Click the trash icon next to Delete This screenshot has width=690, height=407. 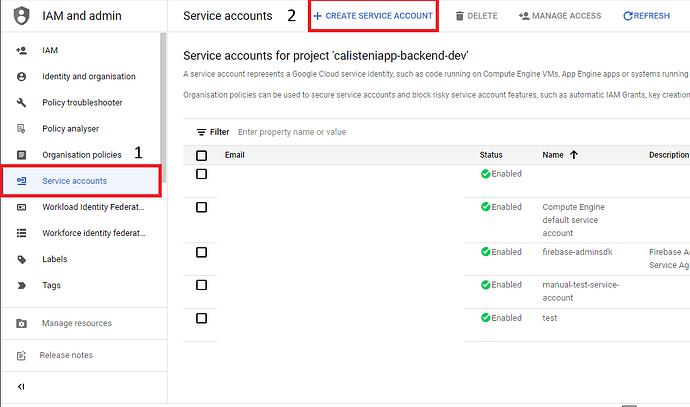tap(459, 16)
